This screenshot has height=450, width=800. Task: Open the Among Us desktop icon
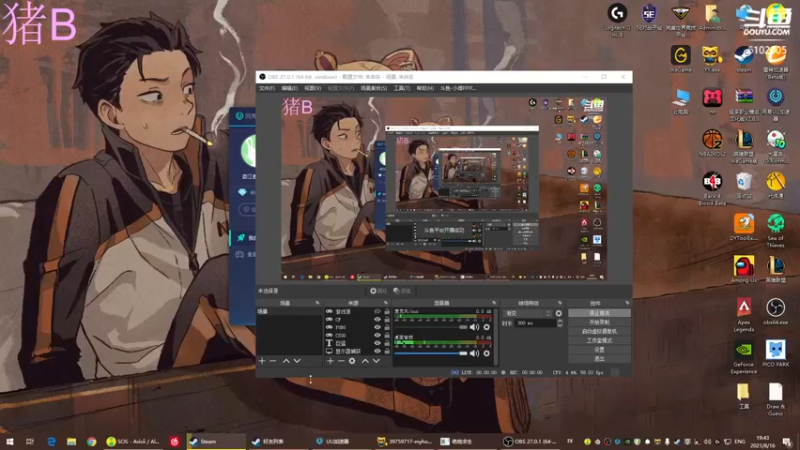(743, 269)
